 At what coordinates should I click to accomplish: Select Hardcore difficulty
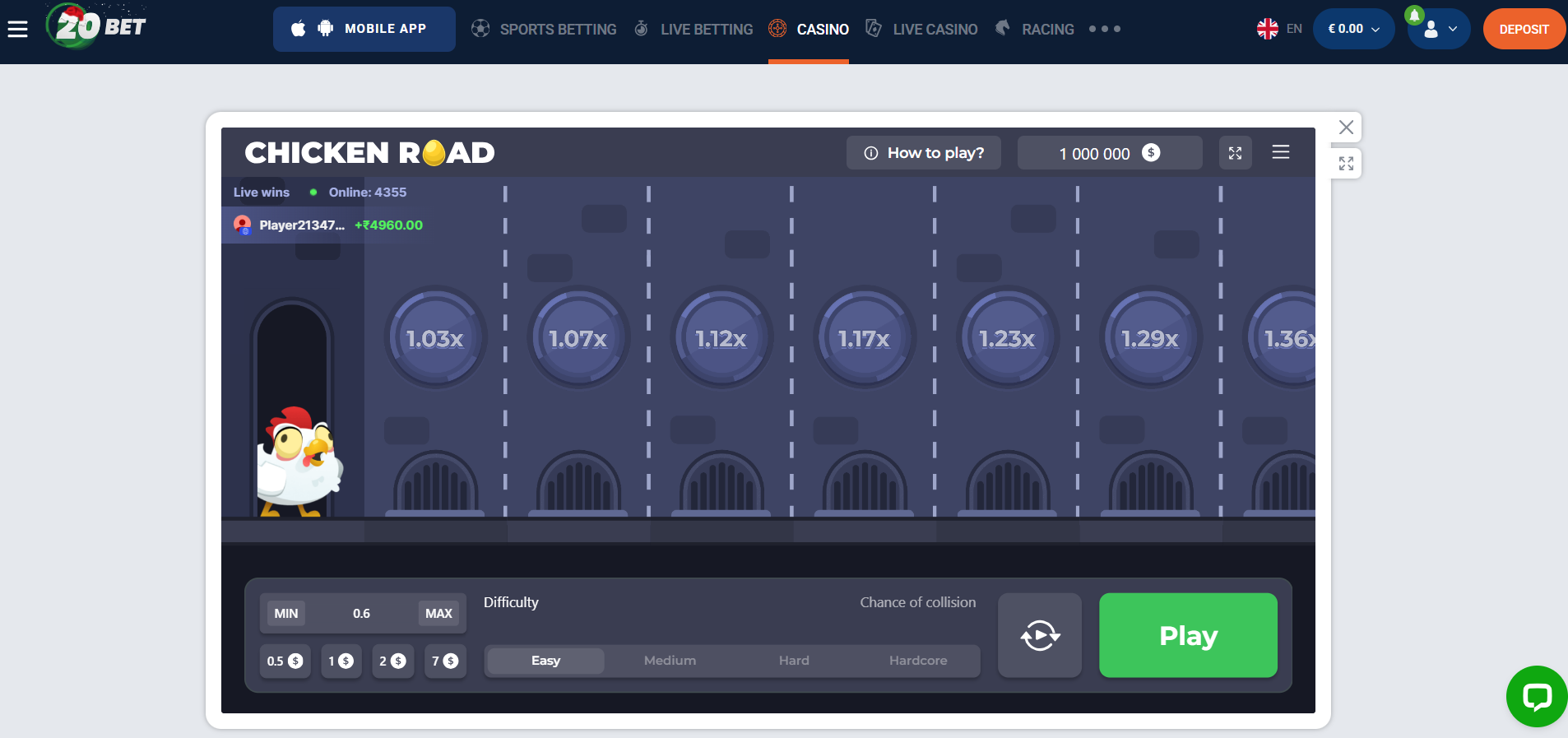[918, 661]
